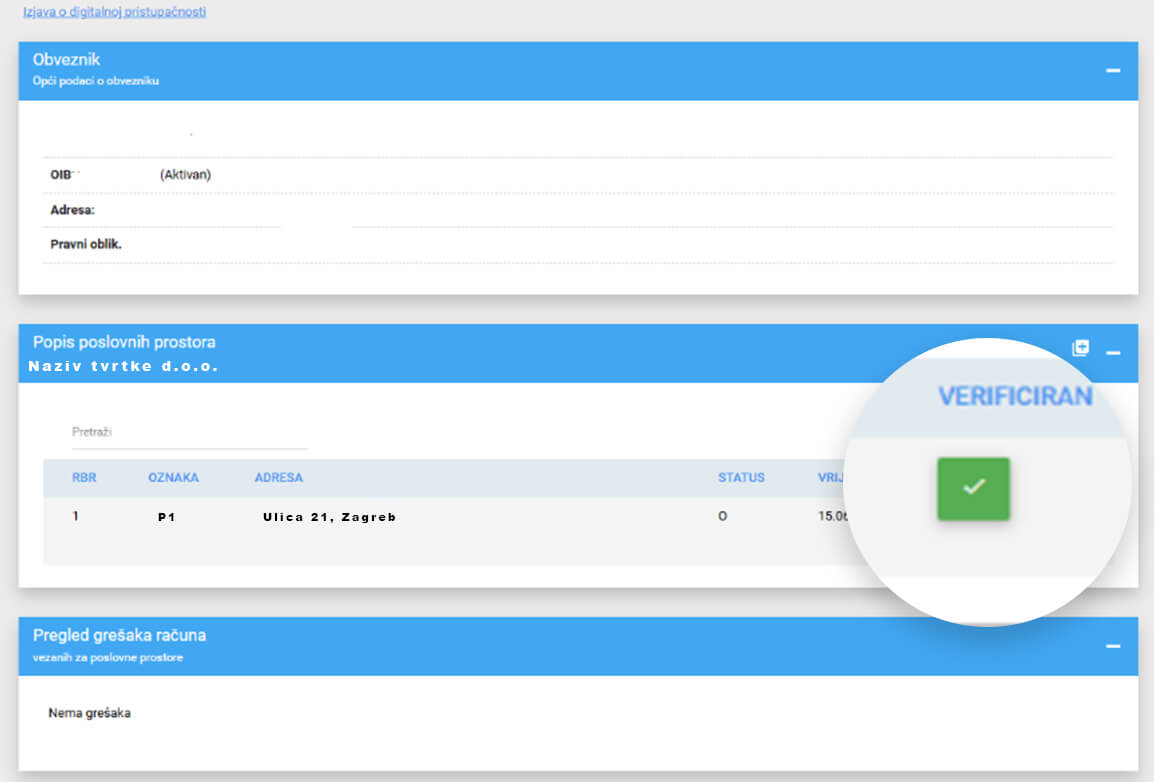Screen dimensions: 1163x782
Task: Collapse the Obveznik panel
Action: click(x=1112, y=71)
